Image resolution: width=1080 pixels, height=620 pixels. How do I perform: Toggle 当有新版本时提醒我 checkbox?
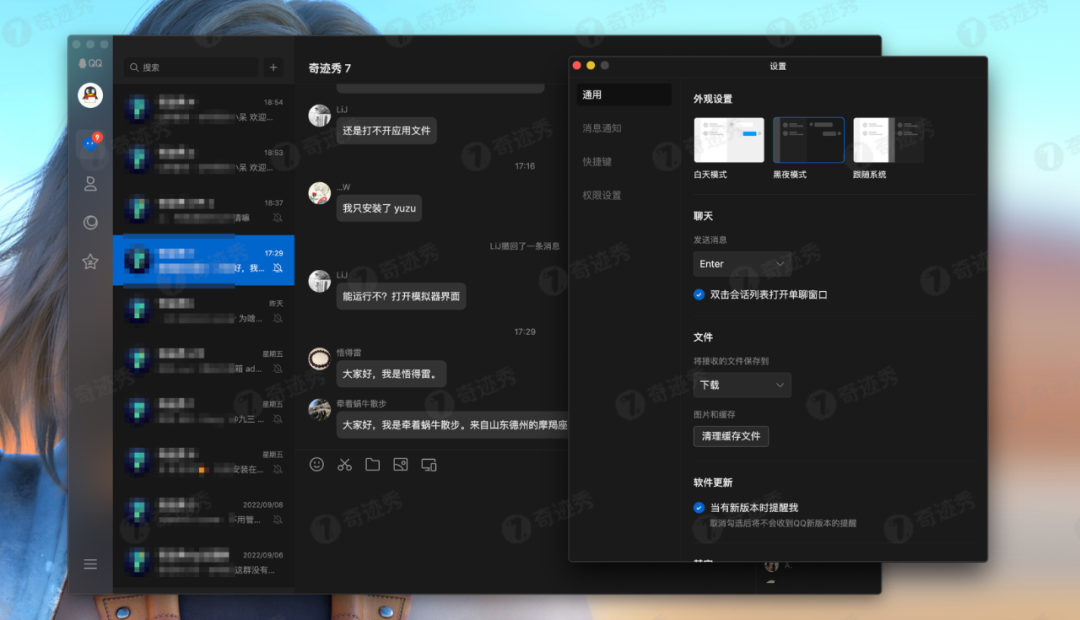pos(699,508)
